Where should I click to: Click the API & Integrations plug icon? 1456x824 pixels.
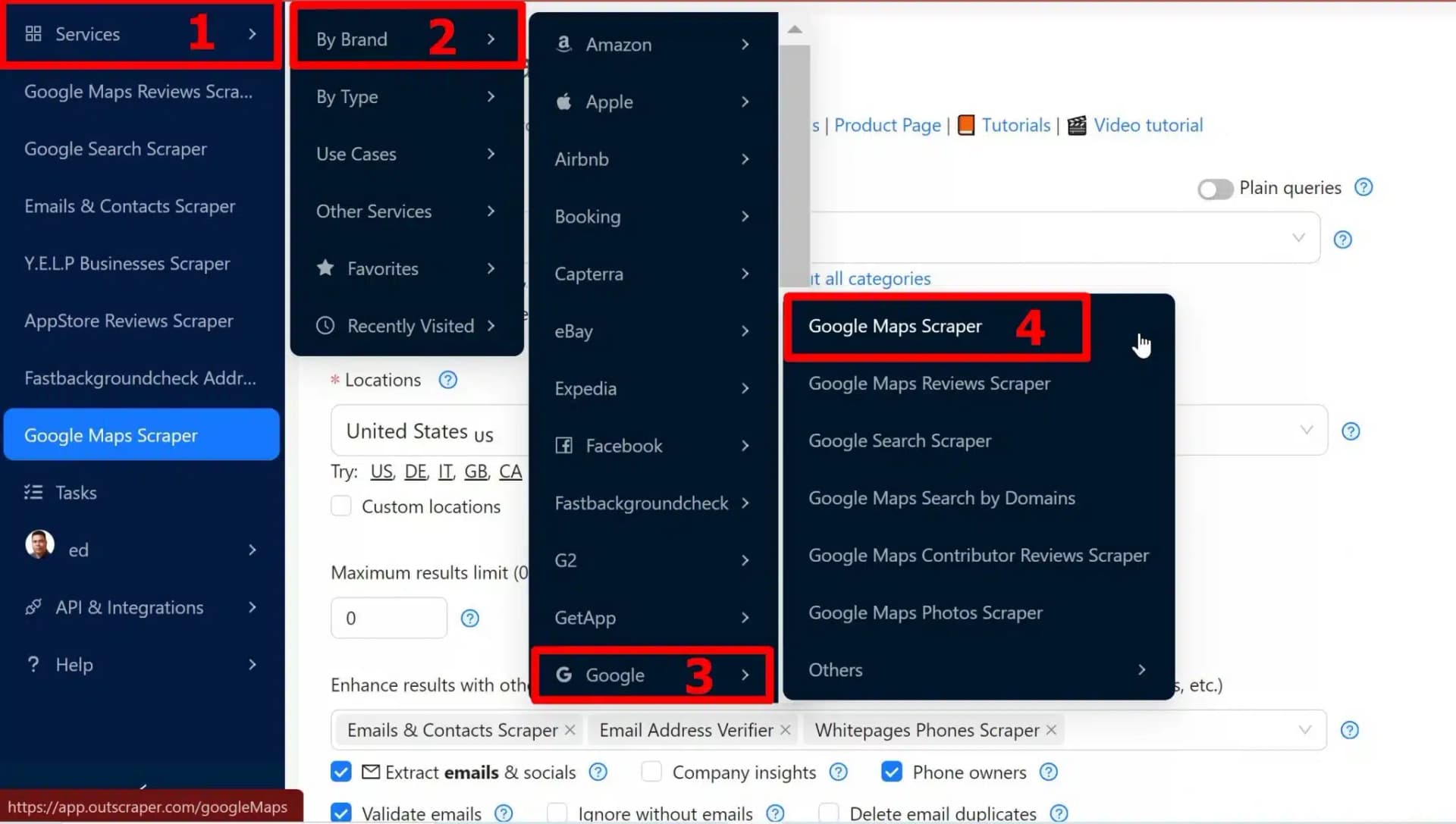point(33,607)
